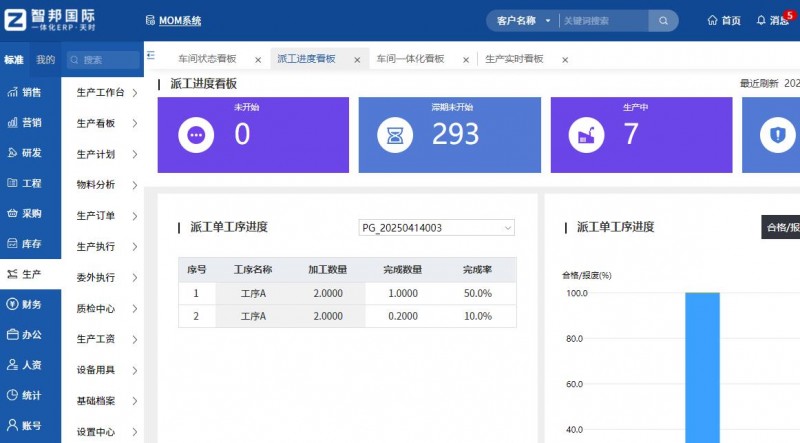Click the blue bar in the chart

[x=702, y=367]
